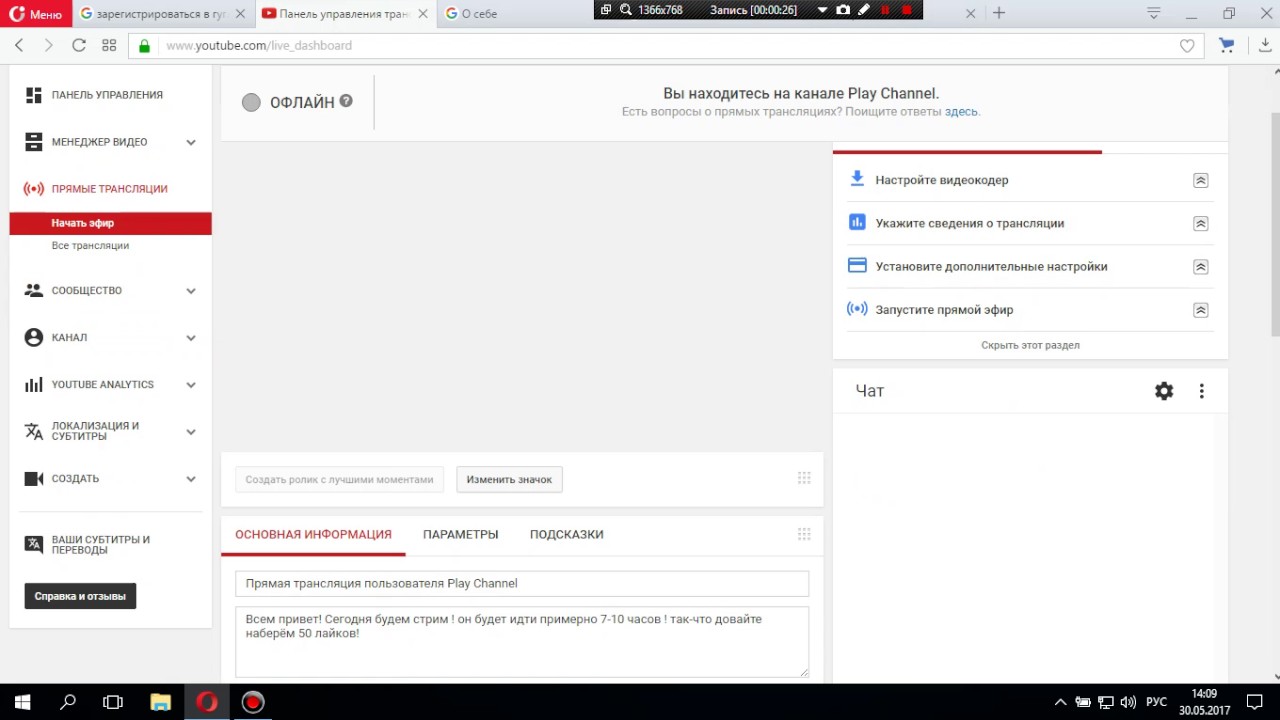Image resolution: width=1280 pixels, height=720 pixels.
Task: Click the green security padlock icon
Action: (145, 46)
